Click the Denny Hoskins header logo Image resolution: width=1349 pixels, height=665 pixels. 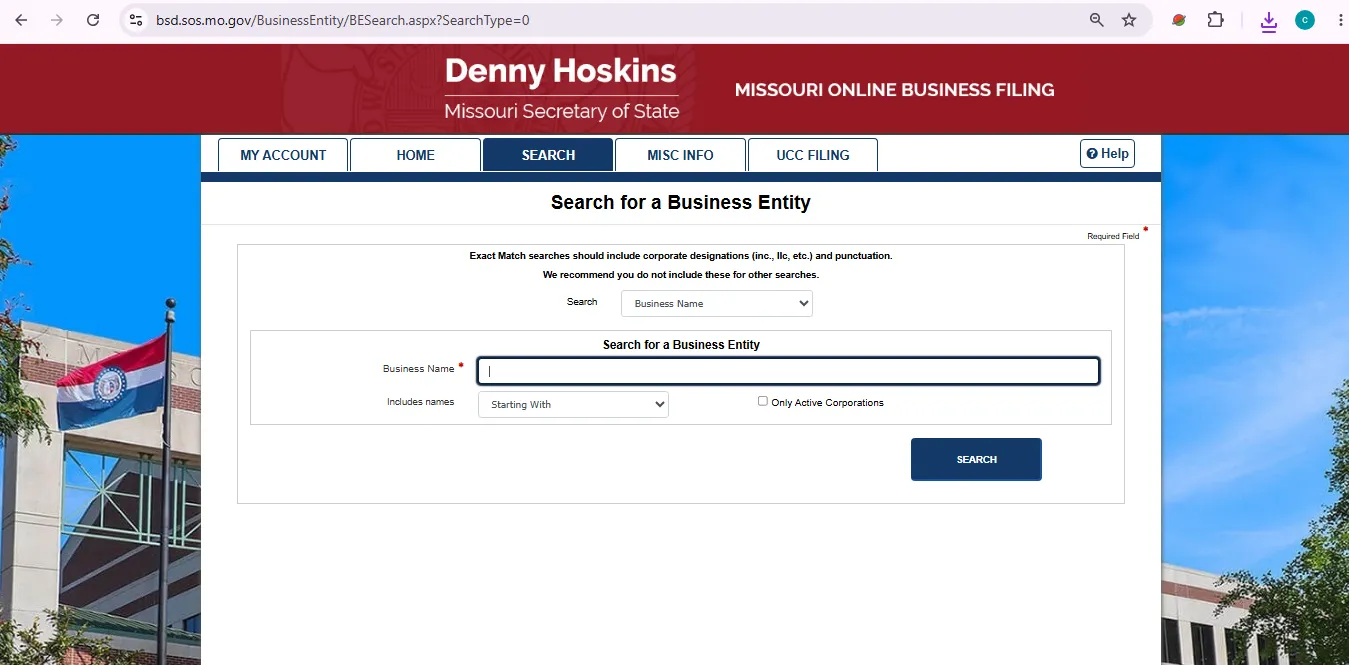coord(561,88)
